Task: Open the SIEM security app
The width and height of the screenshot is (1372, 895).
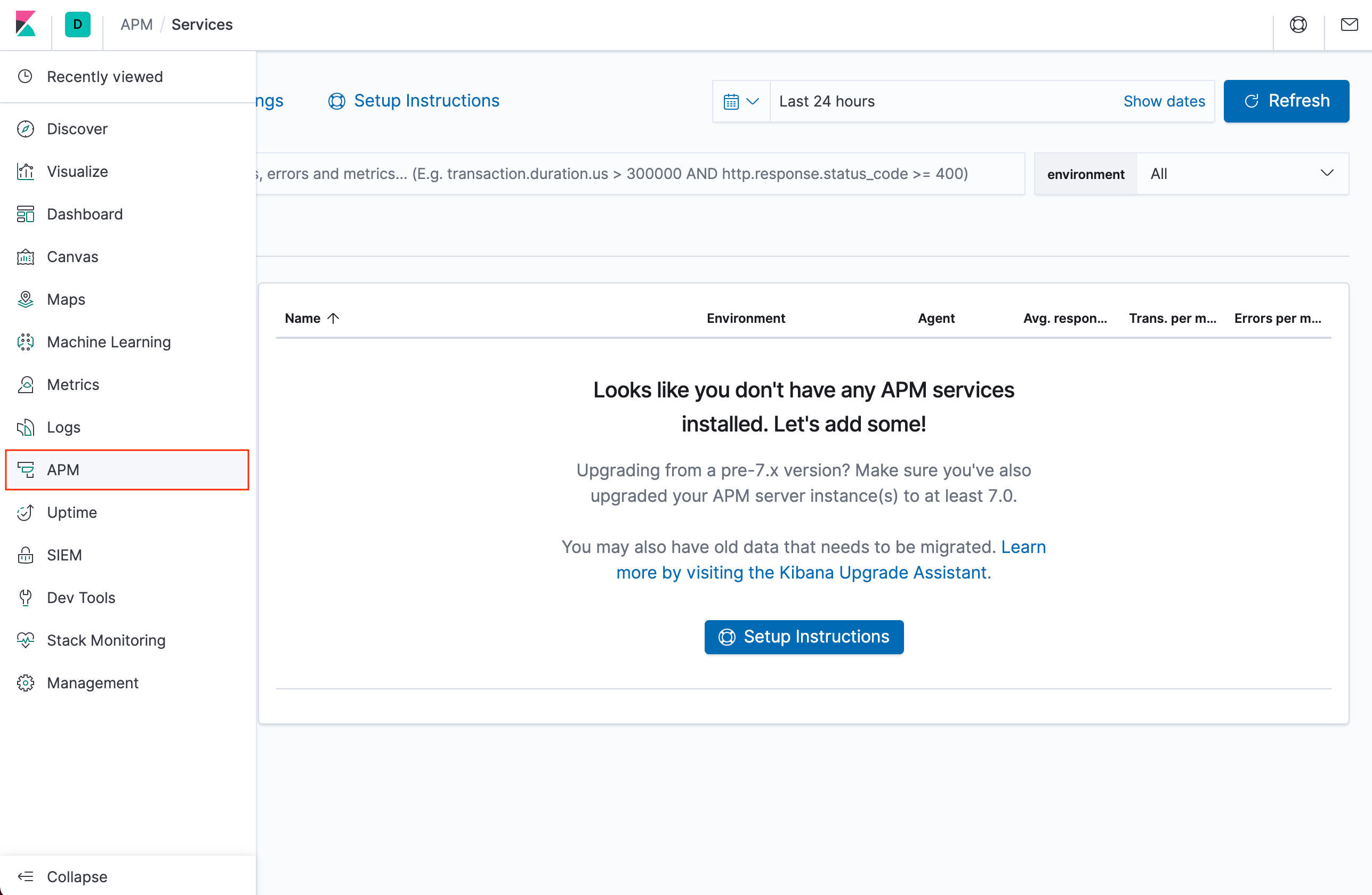Action: click(64, 555)
